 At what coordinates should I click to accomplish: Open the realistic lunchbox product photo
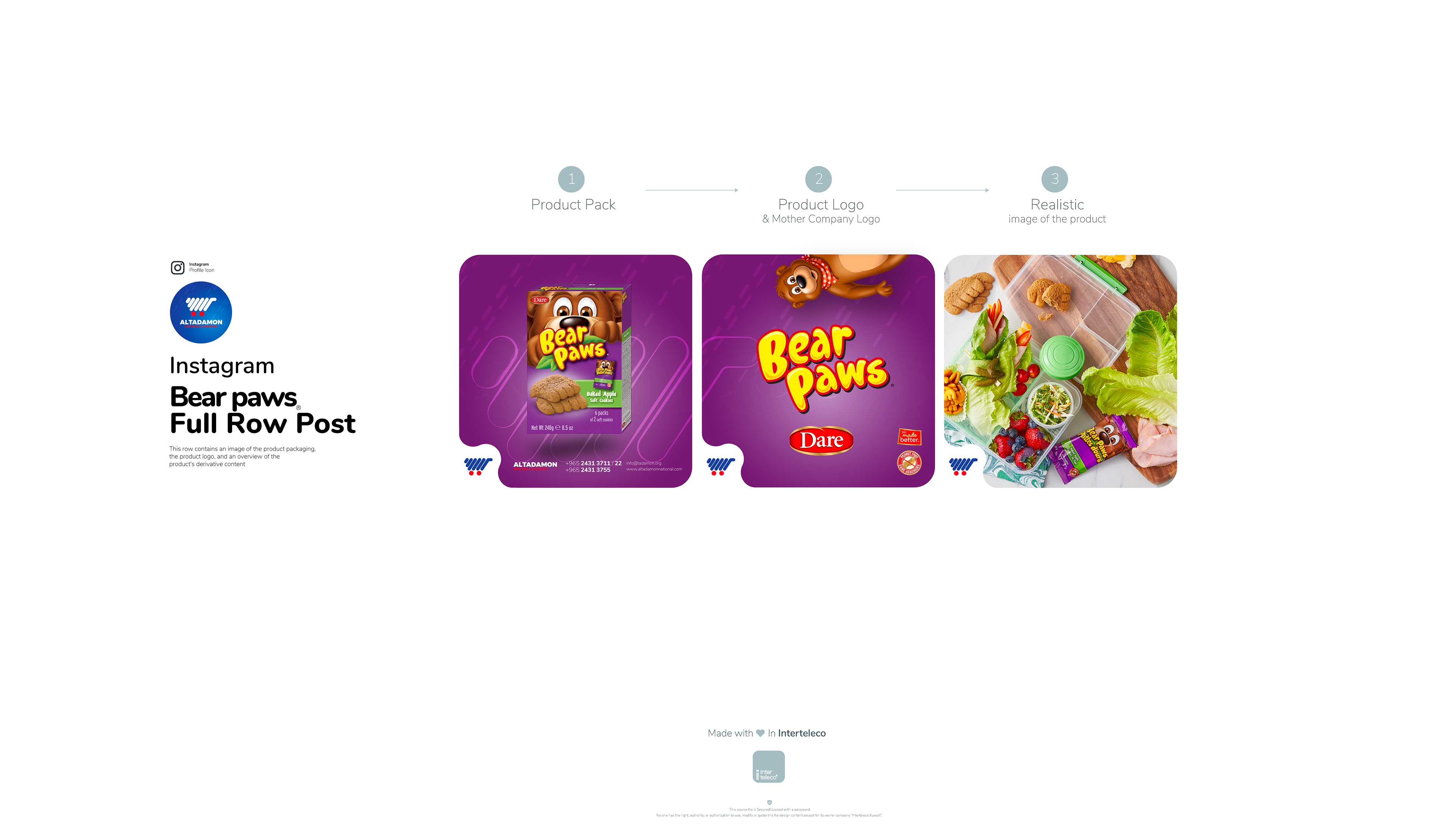click(1060, 370)
